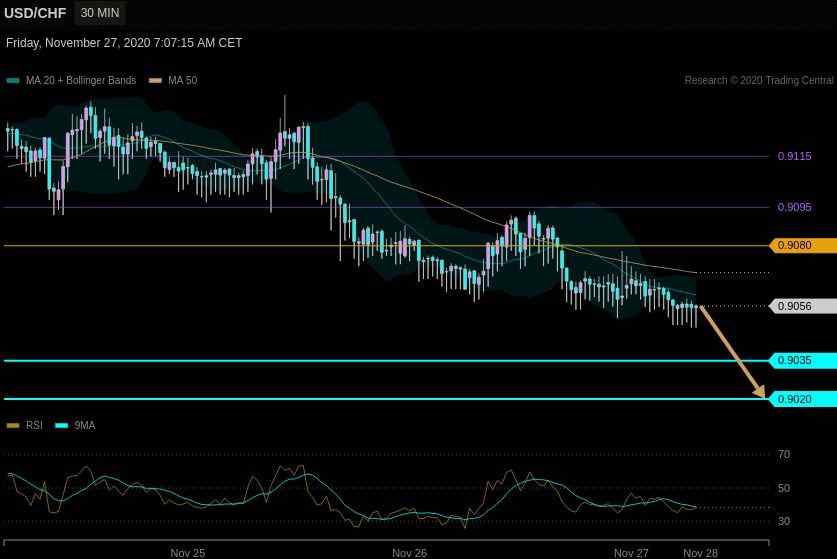Image resolution: width=837 pixels, height=559 pixels.
Task: Click the cyan 0.9035 target price tag
Action: (x=802, y=360)
